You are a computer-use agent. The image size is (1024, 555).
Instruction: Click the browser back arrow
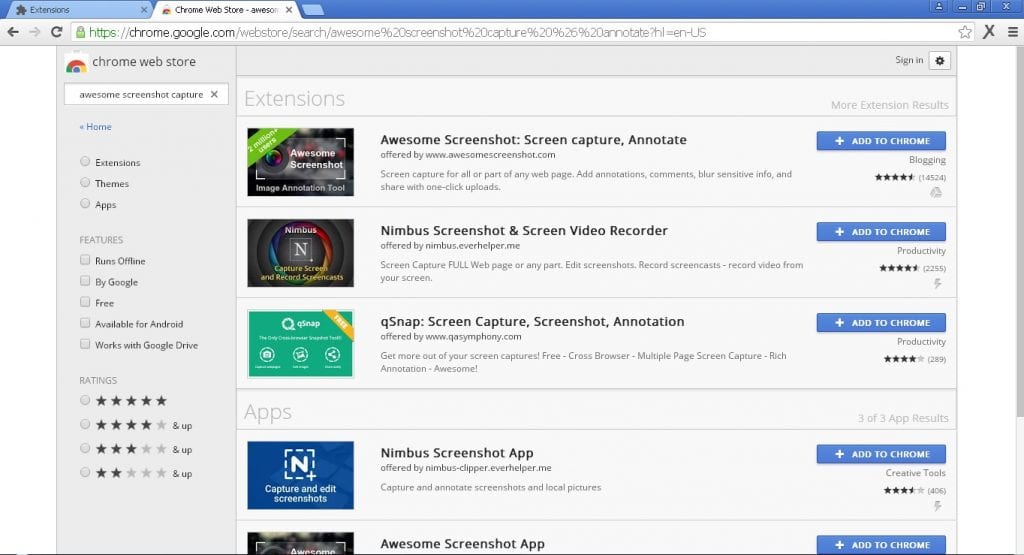point(13,32)
